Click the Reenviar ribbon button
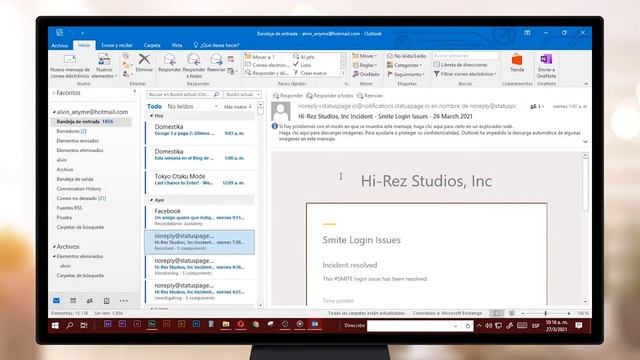The width and height of the screenshot is (640, 360). pyautogui.click(x=216, y=63)
